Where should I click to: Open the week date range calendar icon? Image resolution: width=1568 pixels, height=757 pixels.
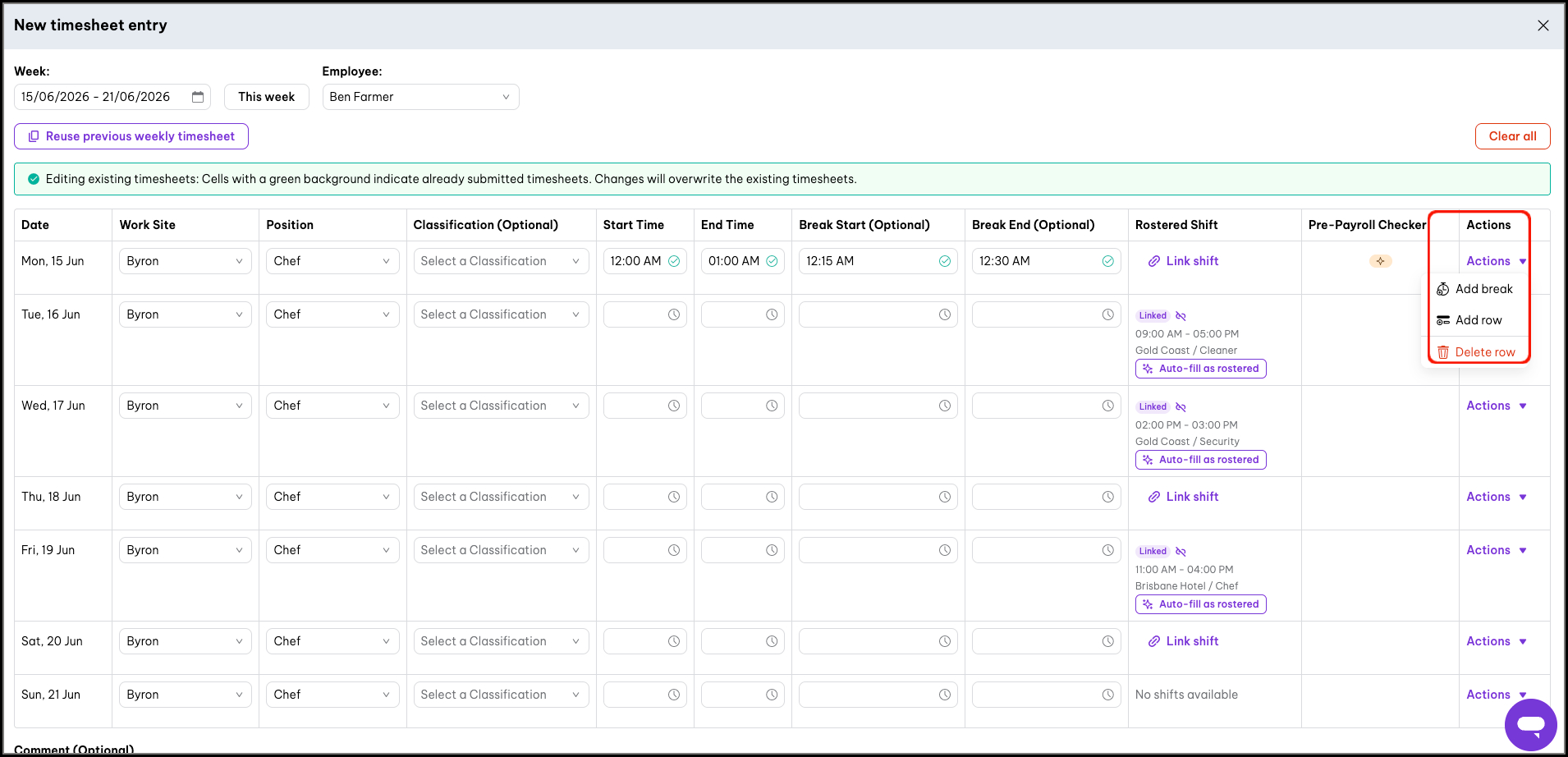point(198,97)
